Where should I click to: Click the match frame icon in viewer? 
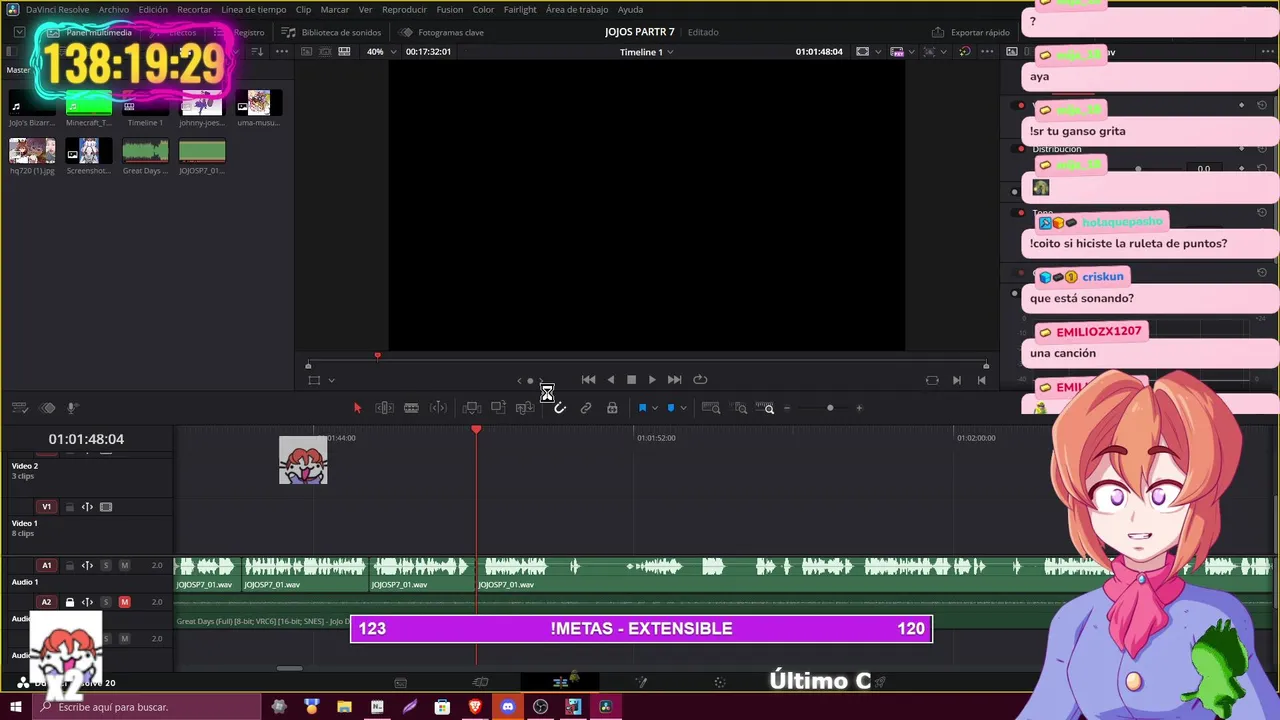tap(932, 380)
